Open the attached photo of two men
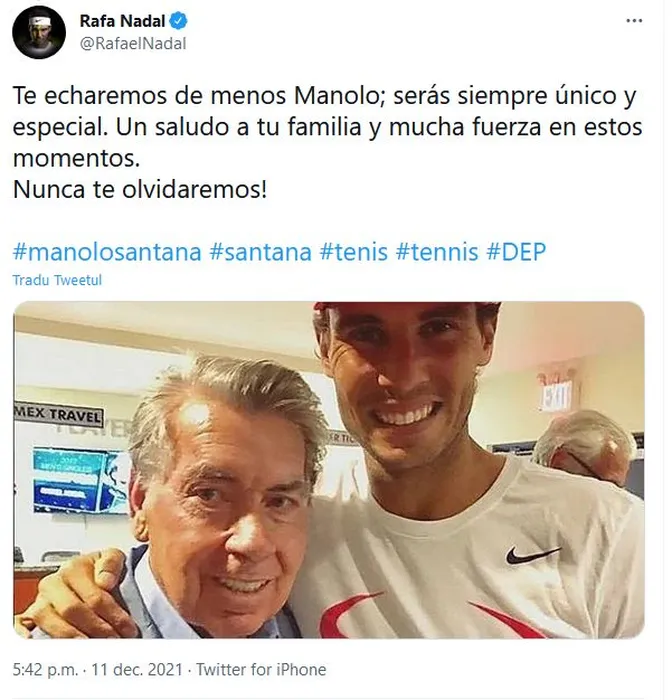Viewport: 672px width, 700px height. [329, 470]
